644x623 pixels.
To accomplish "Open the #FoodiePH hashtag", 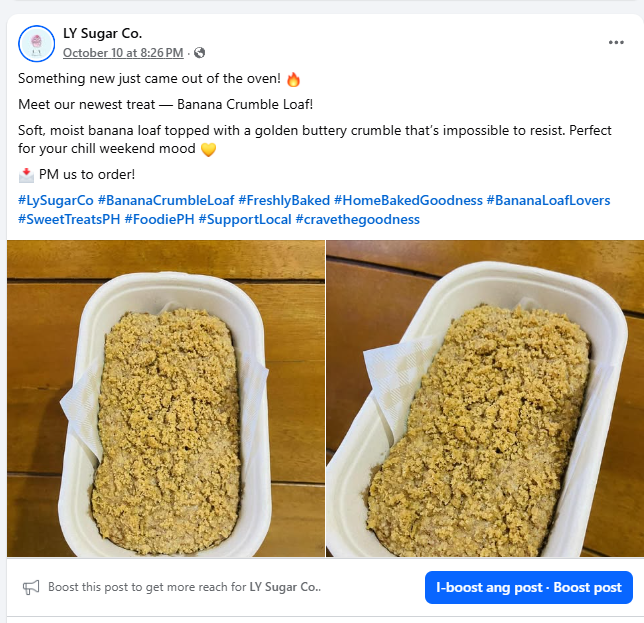I will click(159, 219).
